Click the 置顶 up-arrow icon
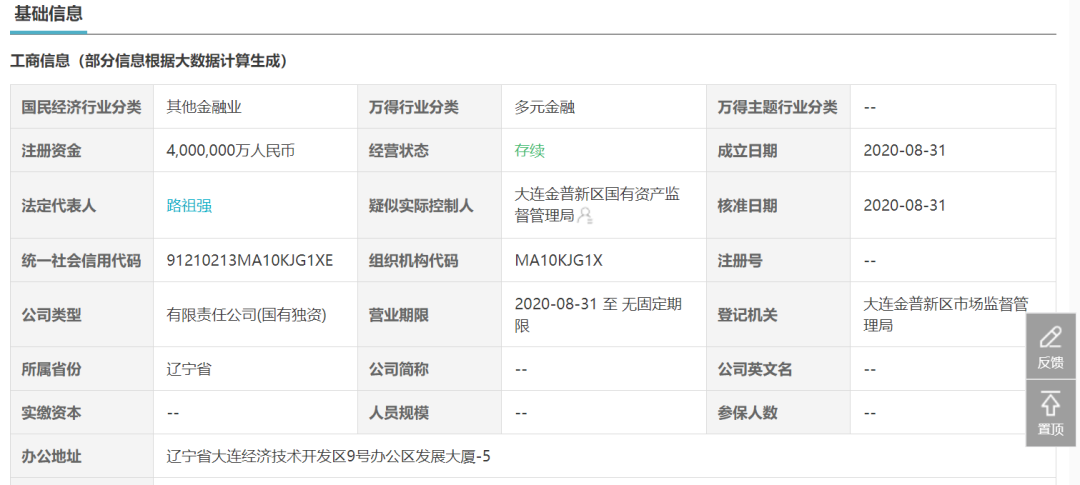The height and width of the screenshot is (485, 1080). 1050,404
